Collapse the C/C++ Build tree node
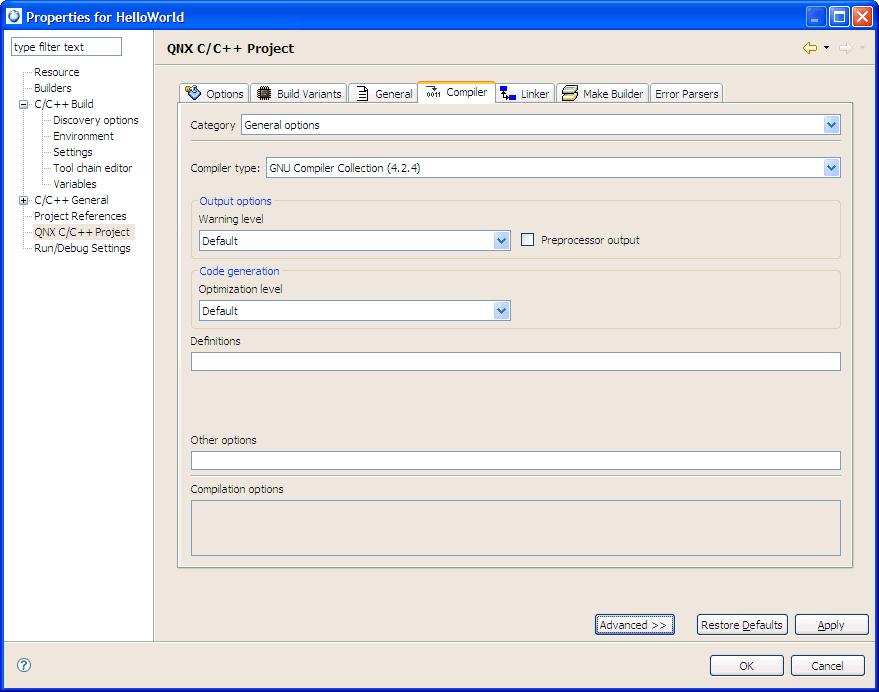This screenshot has height=692, width=879. pyautogui.click(x=24, y=104)
